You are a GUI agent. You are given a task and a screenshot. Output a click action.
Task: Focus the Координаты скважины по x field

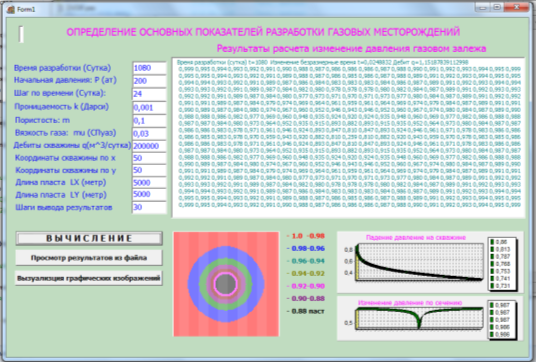(149, 158)
